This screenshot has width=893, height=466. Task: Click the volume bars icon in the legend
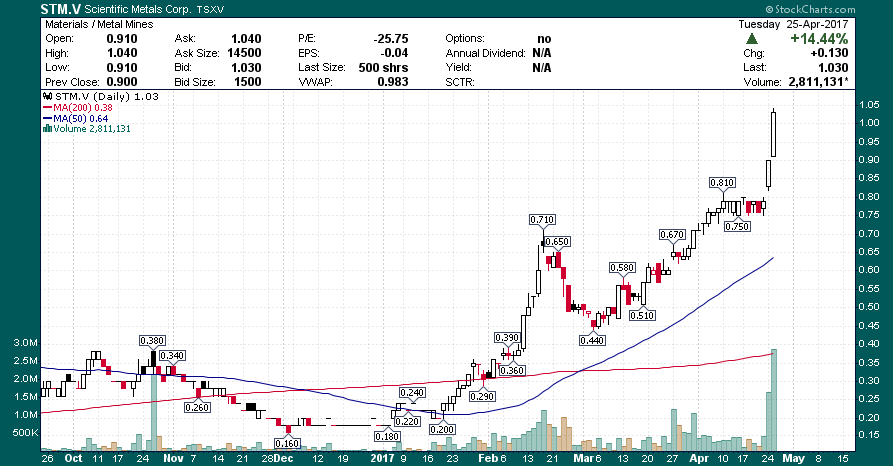pyautogui.click(x=48, y=129)
